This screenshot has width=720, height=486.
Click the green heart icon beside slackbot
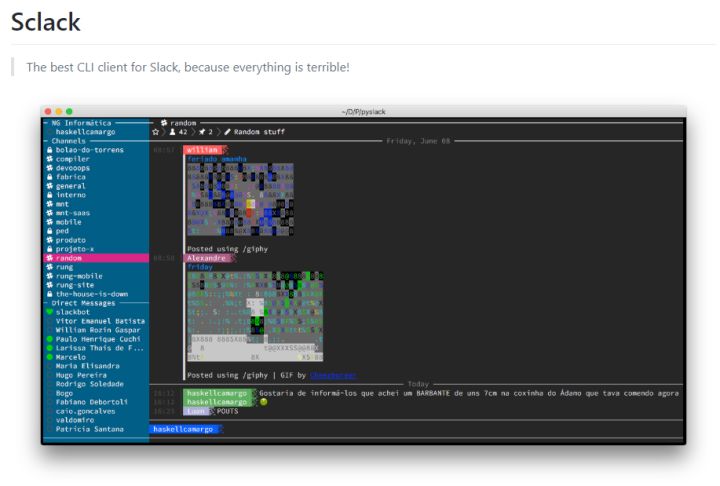click(x=50, y=312)
